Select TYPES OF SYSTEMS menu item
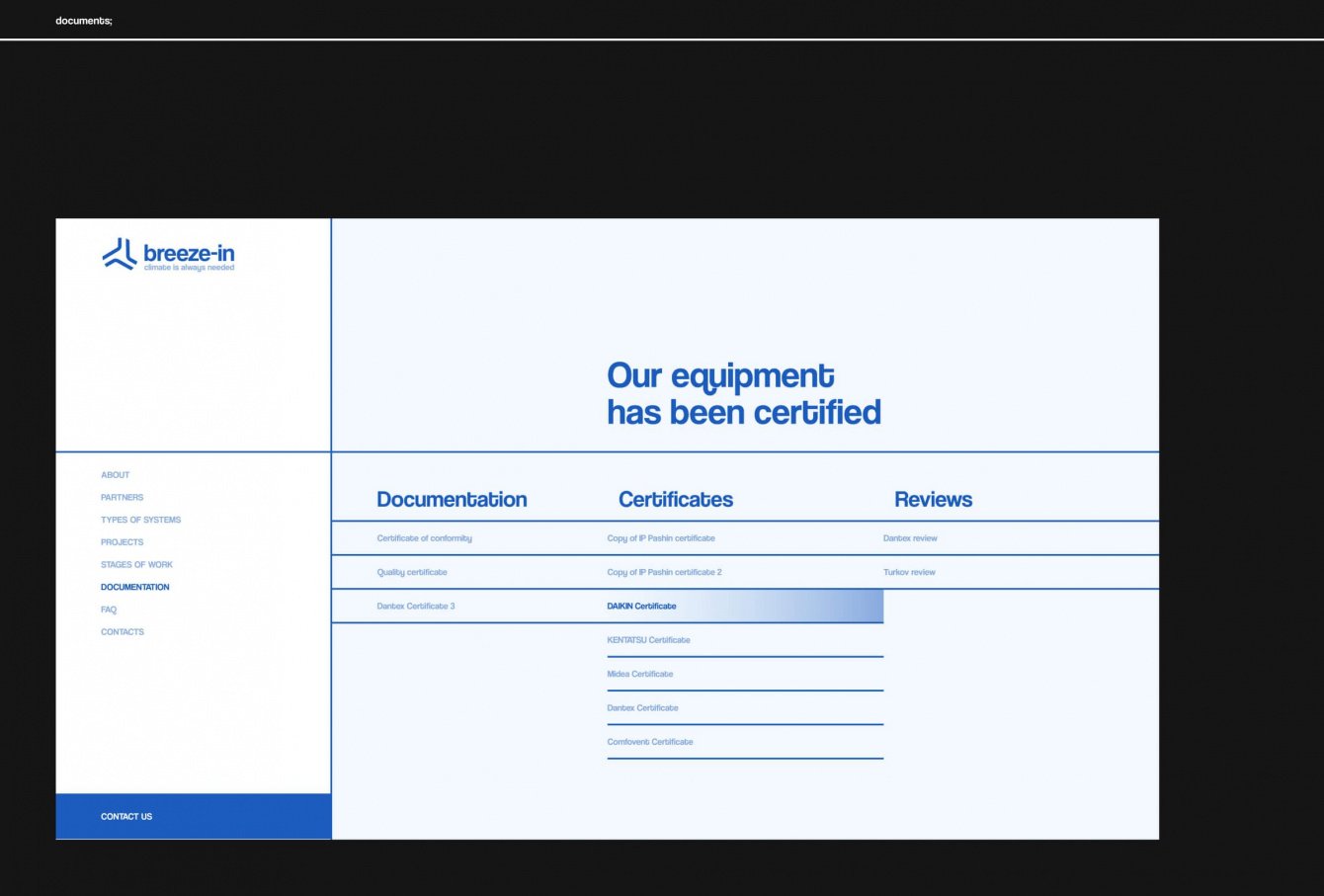The width and height of the screenshot is (1324, 896). (x=140, y=520)
